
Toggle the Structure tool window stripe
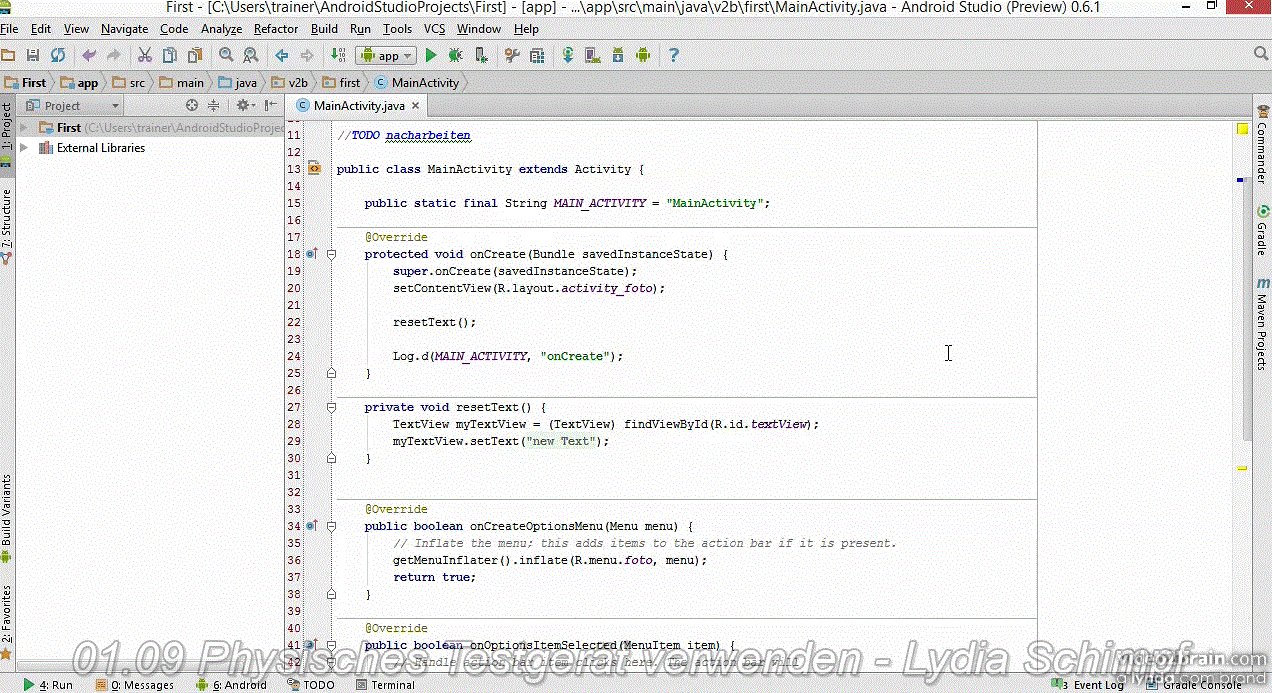point(7,225)
